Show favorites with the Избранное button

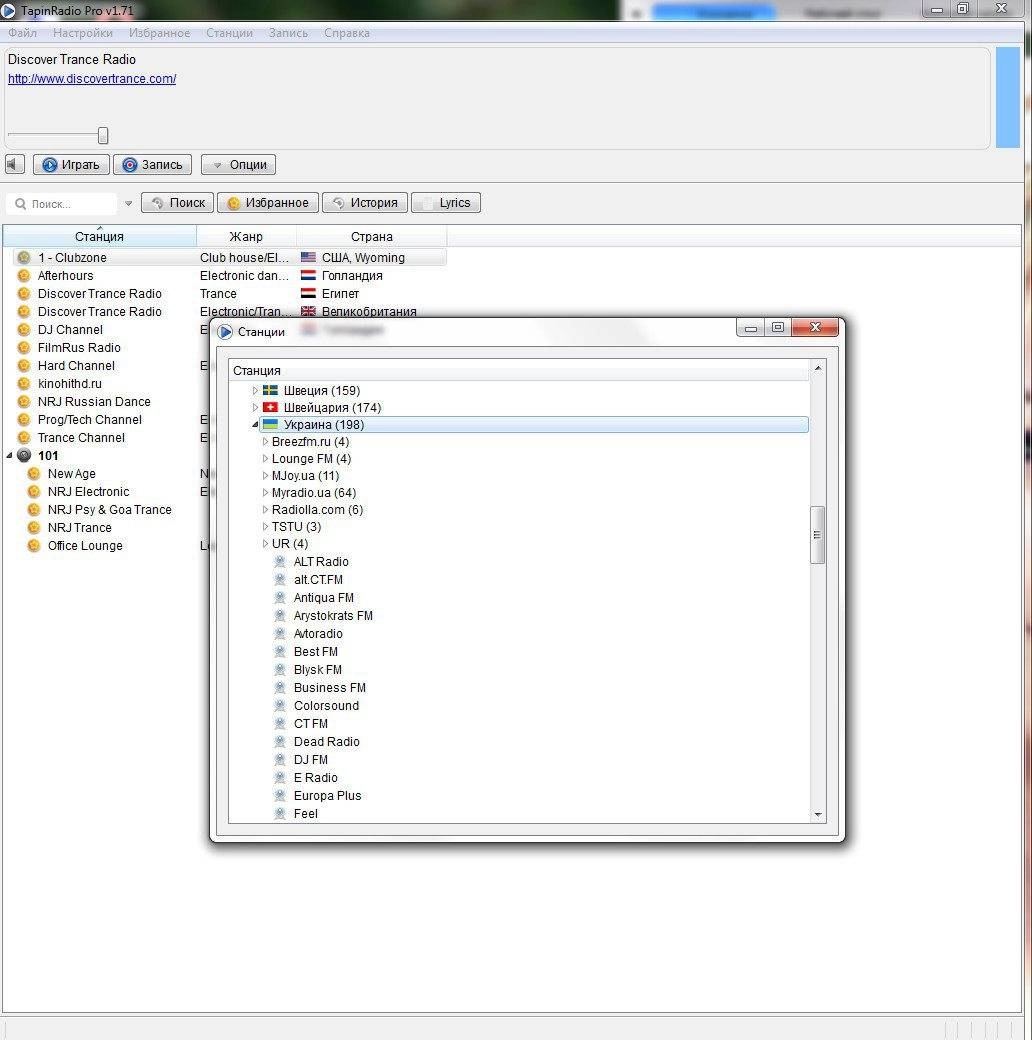[x=268, y=202]
